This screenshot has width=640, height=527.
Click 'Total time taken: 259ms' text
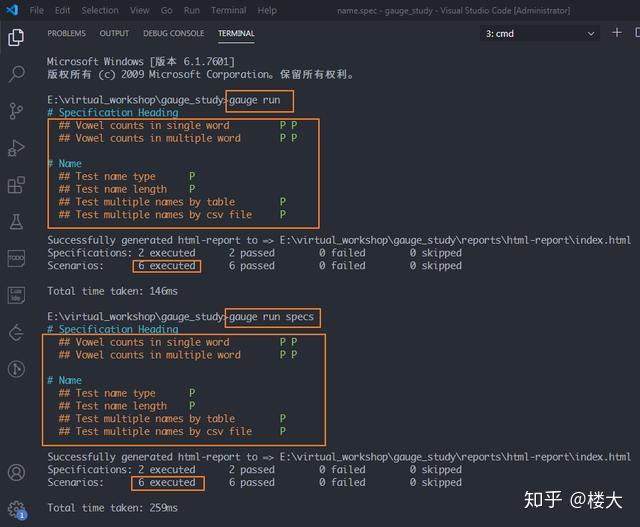[x=112, y=508]
